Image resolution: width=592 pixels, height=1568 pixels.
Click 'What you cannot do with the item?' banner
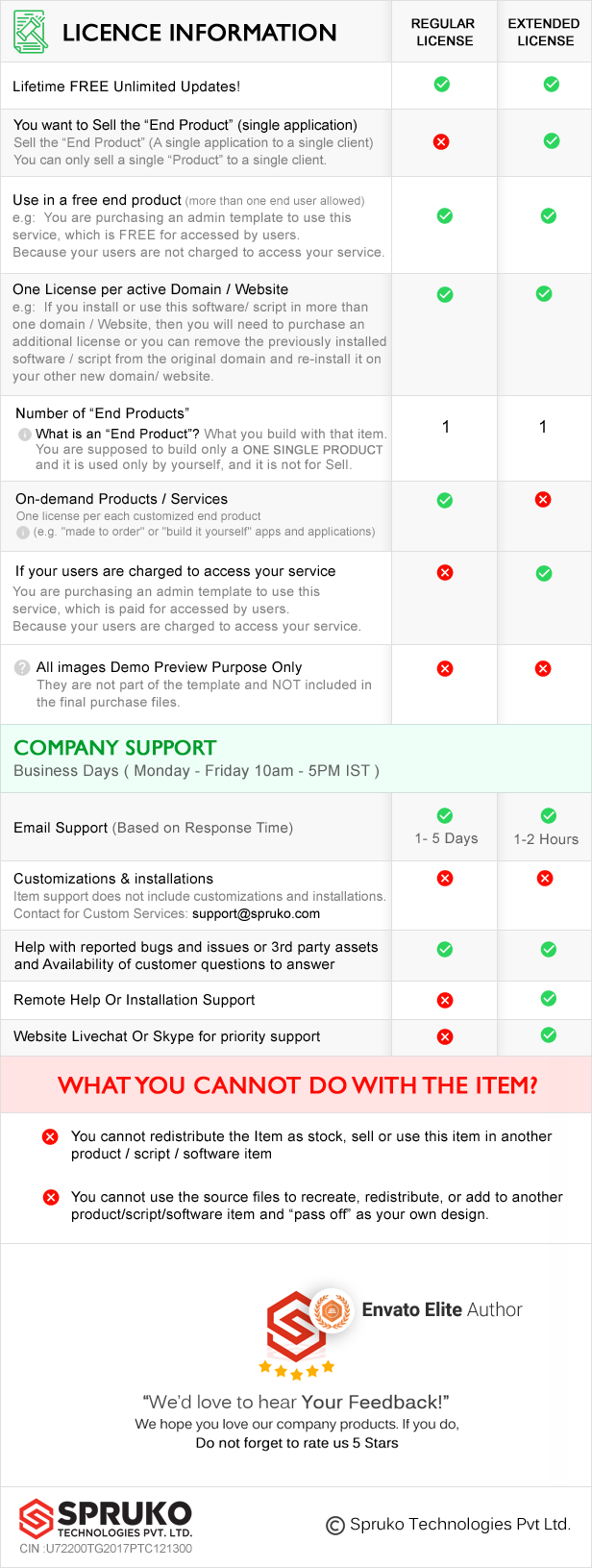click(x=296, y=1084)
